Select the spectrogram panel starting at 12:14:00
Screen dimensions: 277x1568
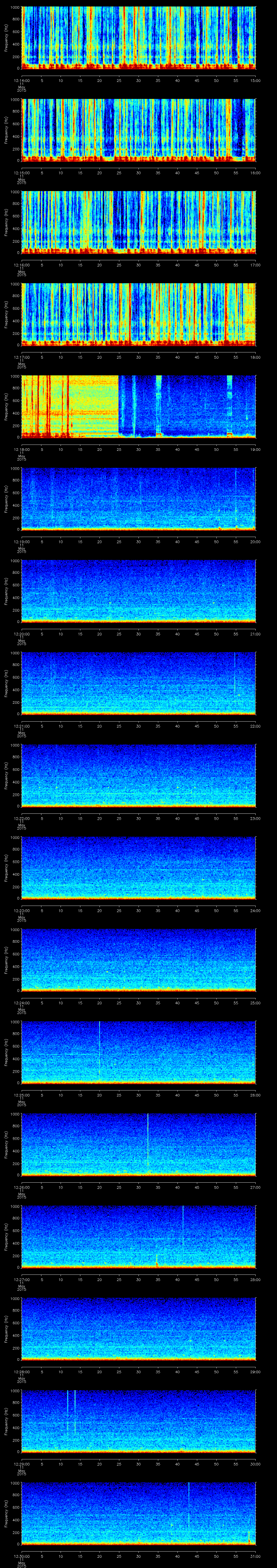(x=139, y=38)
